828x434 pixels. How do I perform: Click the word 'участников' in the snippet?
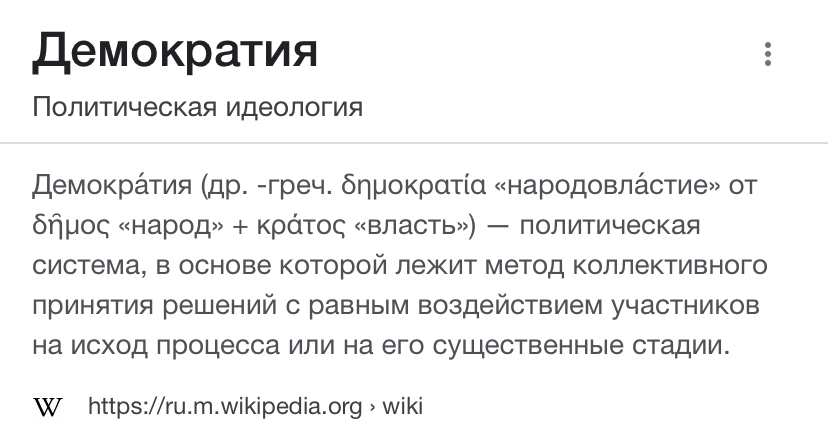685,306
